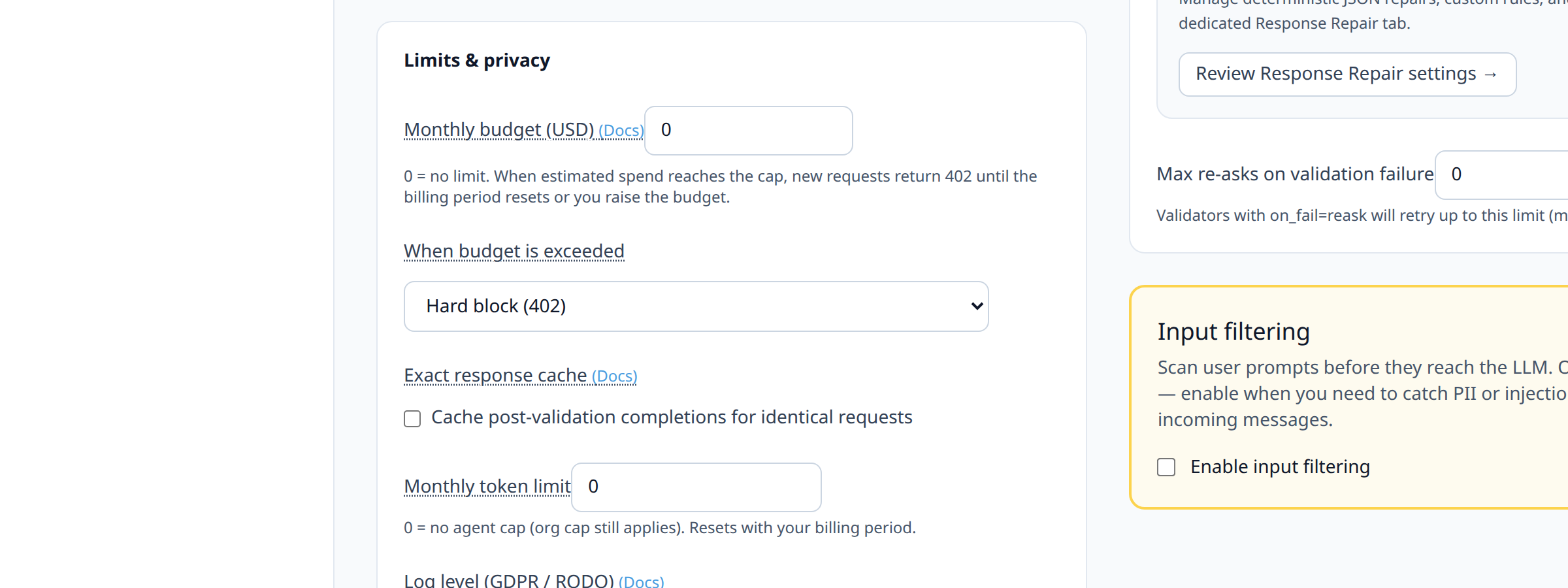Enable input filtering checkbox
Screen dimensions: 1568x588
point(1166,467)
